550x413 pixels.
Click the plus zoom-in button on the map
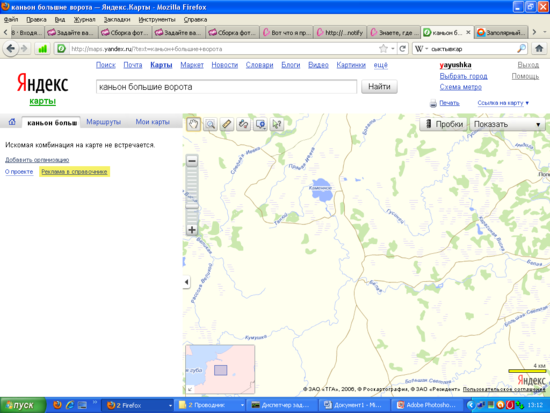point(192,230)
